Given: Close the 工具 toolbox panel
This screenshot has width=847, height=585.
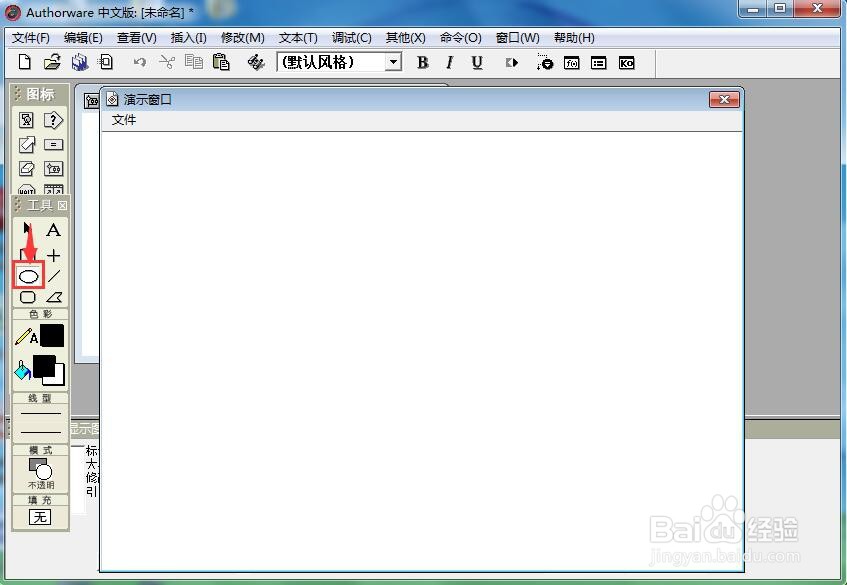Looking at the screenshot, I should pos(63,206).
